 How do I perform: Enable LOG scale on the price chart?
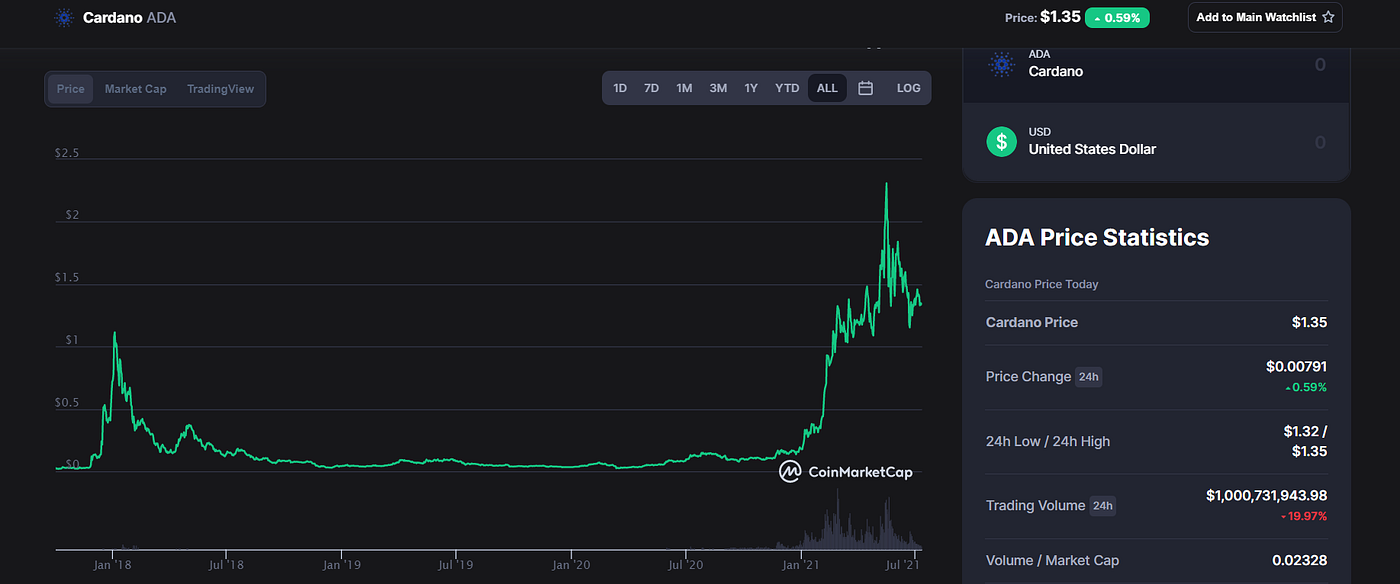908,88
